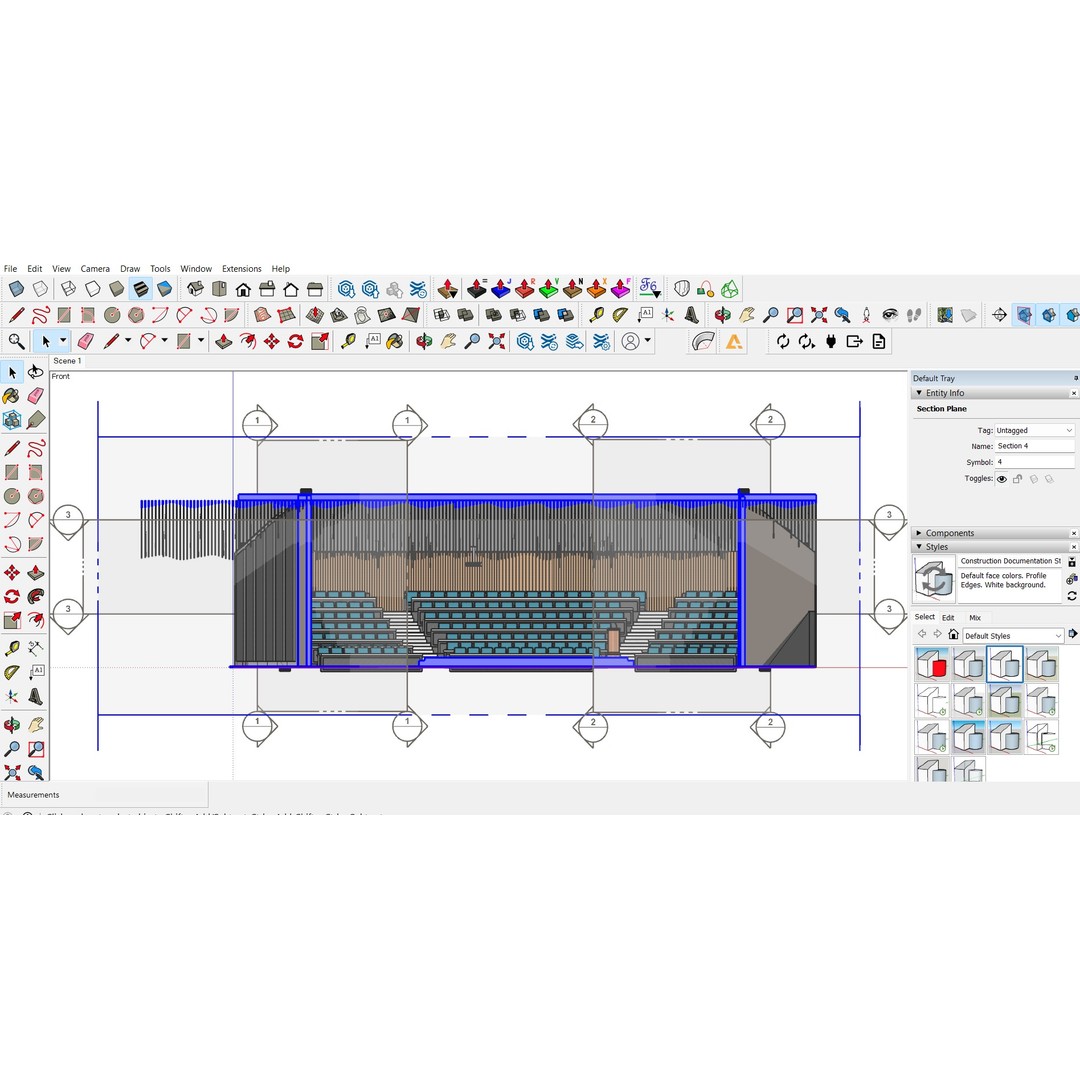Expand the Components tray panel
This screenshot has width=1080, height=1080.
pyautogui.click(x=949, y=533)
